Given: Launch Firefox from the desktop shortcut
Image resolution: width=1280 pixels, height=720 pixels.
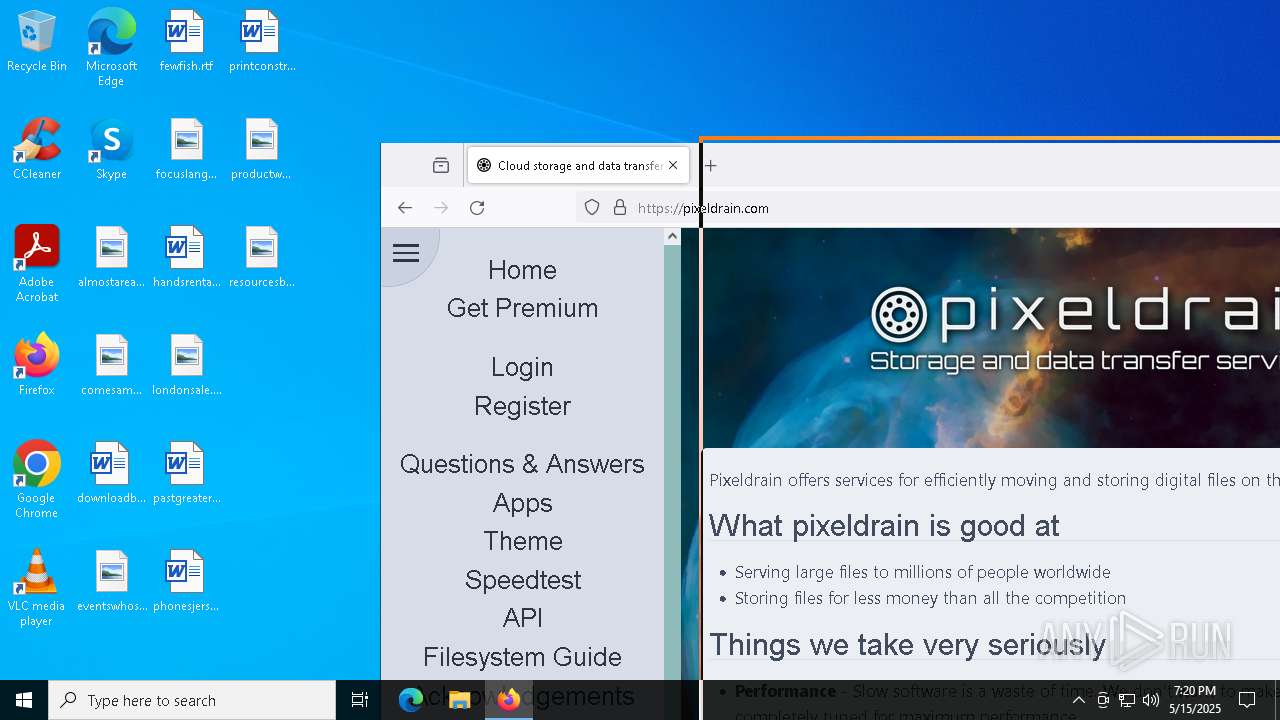Looking at the screenshot, I should tap(37, 366).
